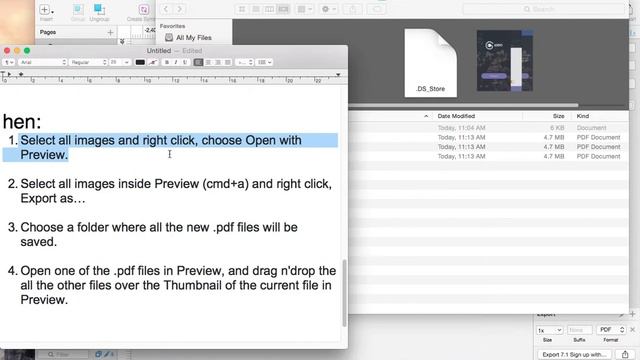The image size is (640, 360).
Task: Toggle italic formatting in TextEdit
Action: coord(176,62)
